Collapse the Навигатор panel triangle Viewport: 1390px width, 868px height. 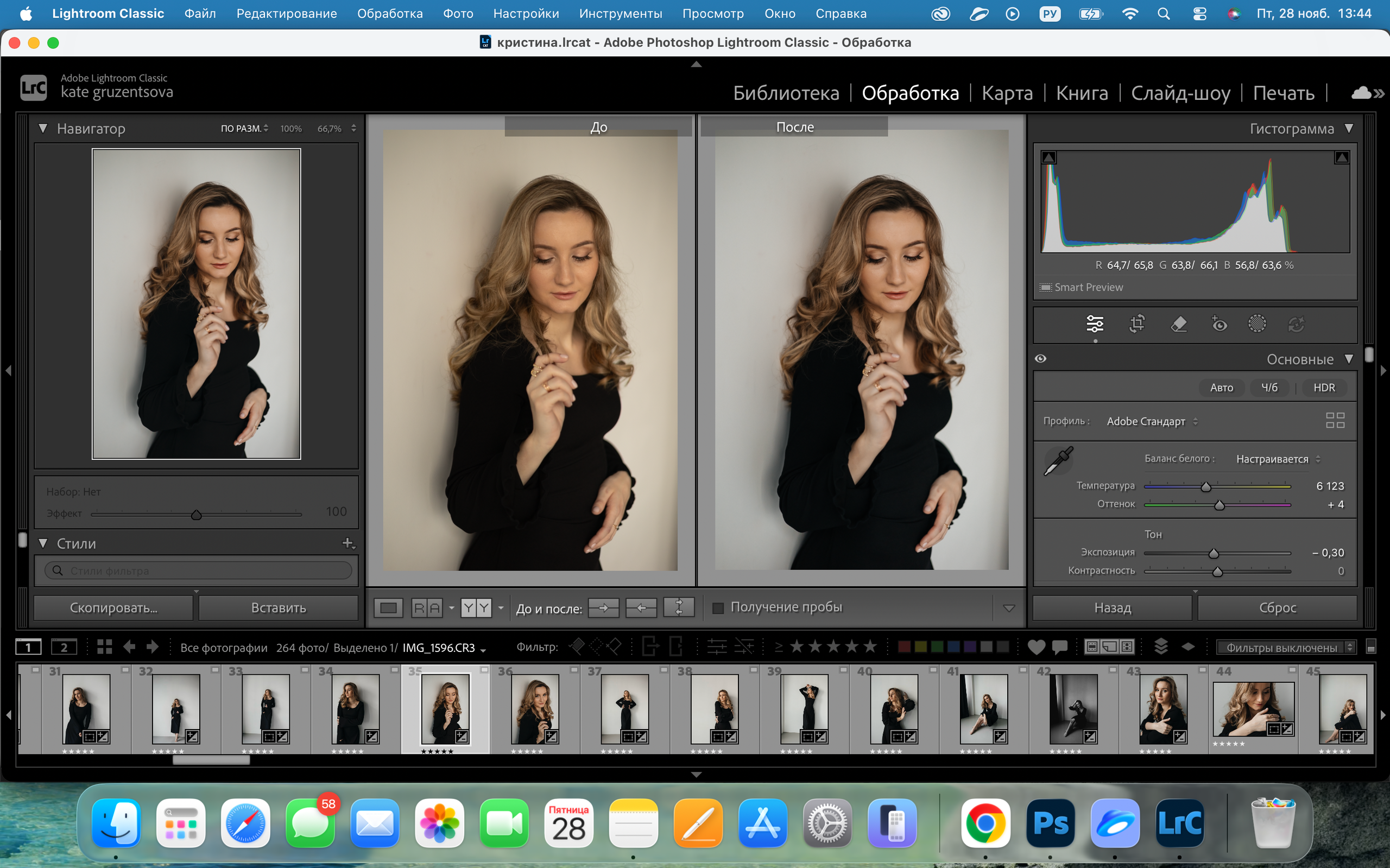coord(43,129)
